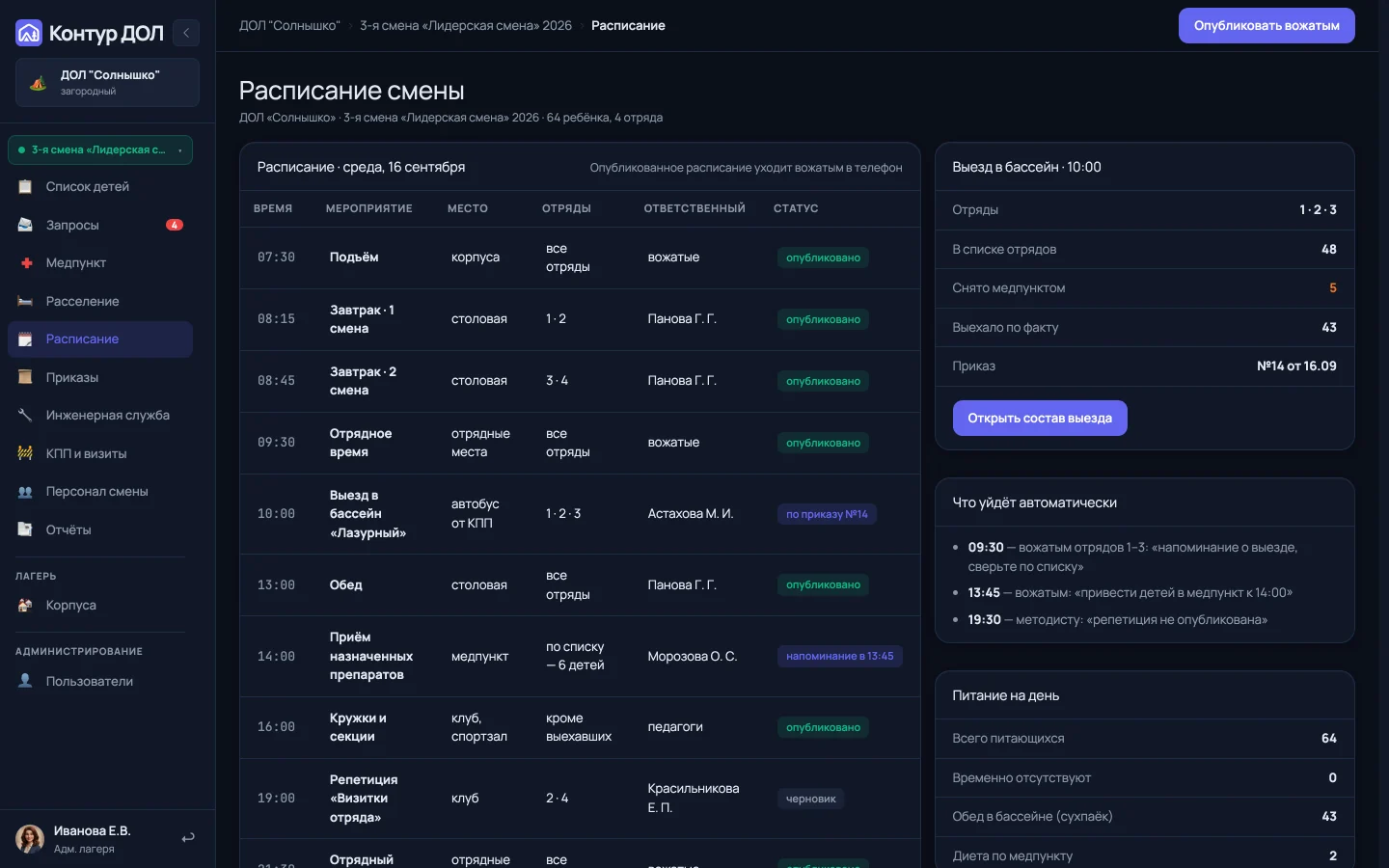Go to Приказы menu item

point(100,377)
